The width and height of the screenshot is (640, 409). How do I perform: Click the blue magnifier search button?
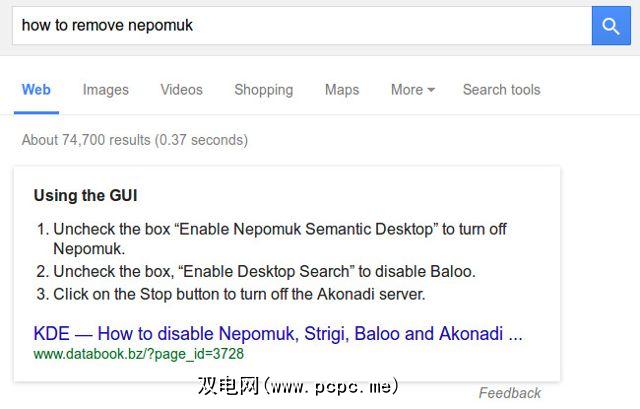click(x=610, y=26)
